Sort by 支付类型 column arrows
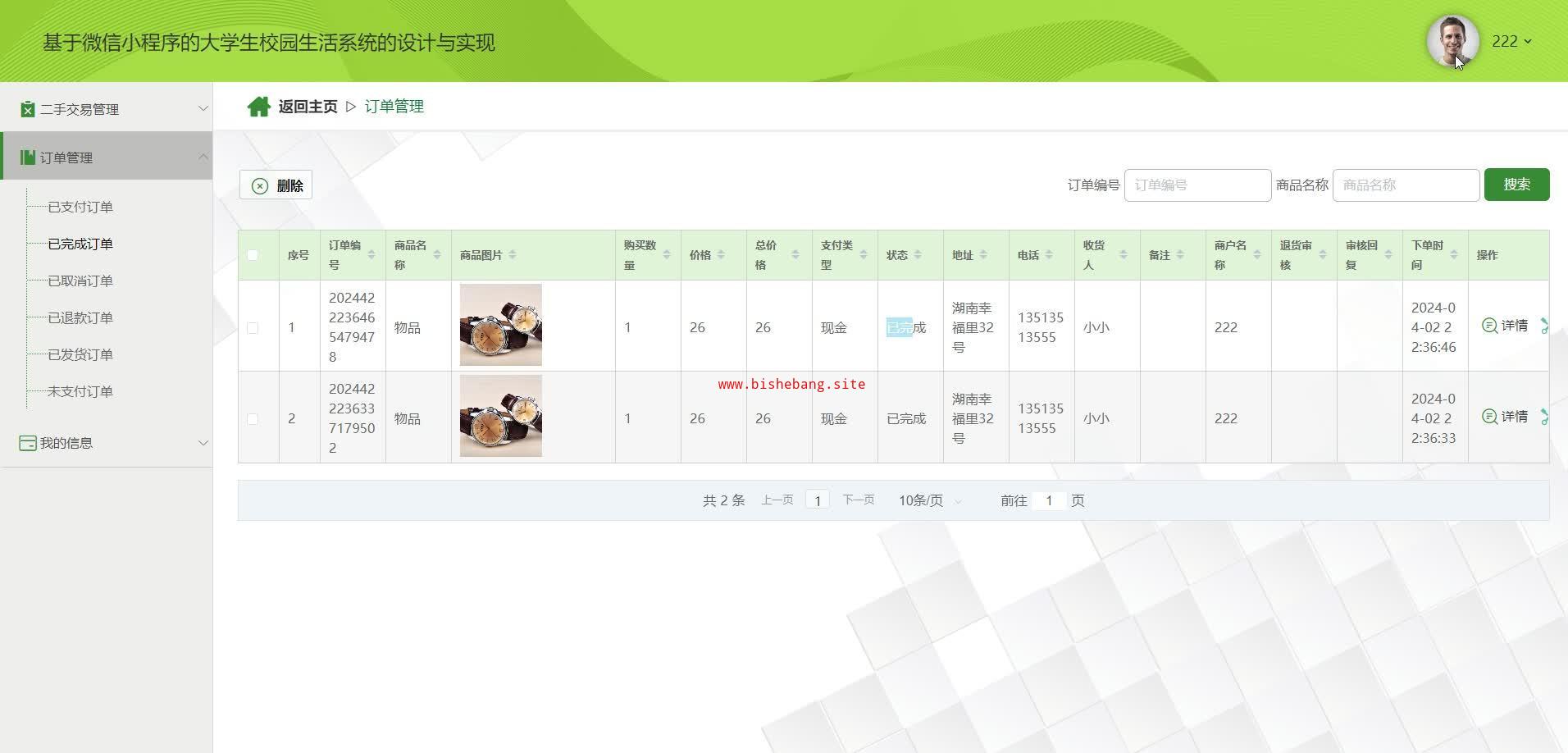Viewport: 1568px width, 753px height. pos(864,255)
